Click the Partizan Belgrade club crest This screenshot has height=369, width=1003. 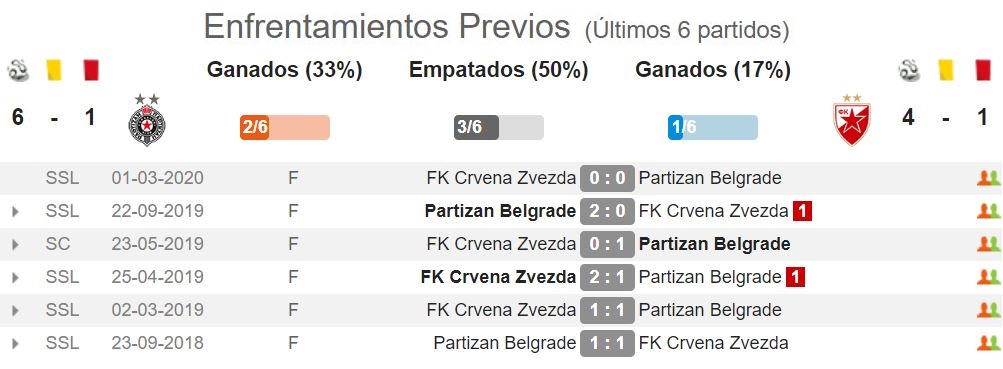point(146,120)
